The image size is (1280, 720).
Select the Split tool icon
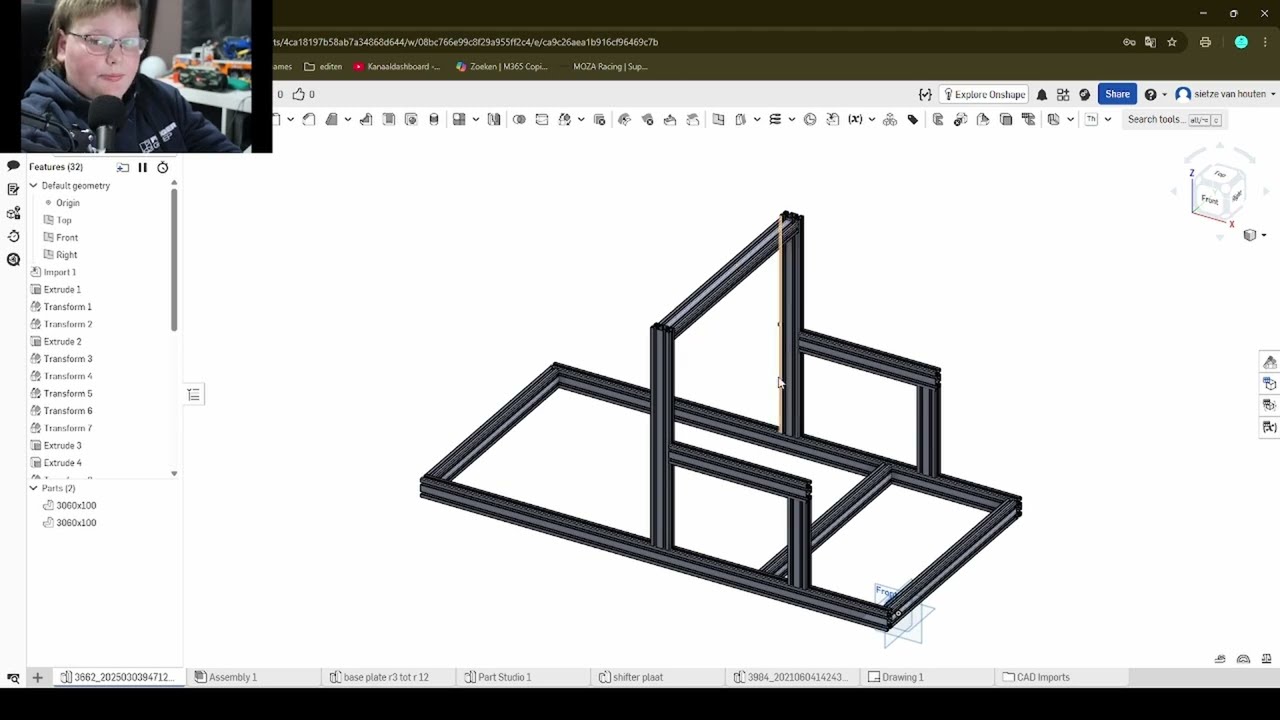(x=542, y=120)
